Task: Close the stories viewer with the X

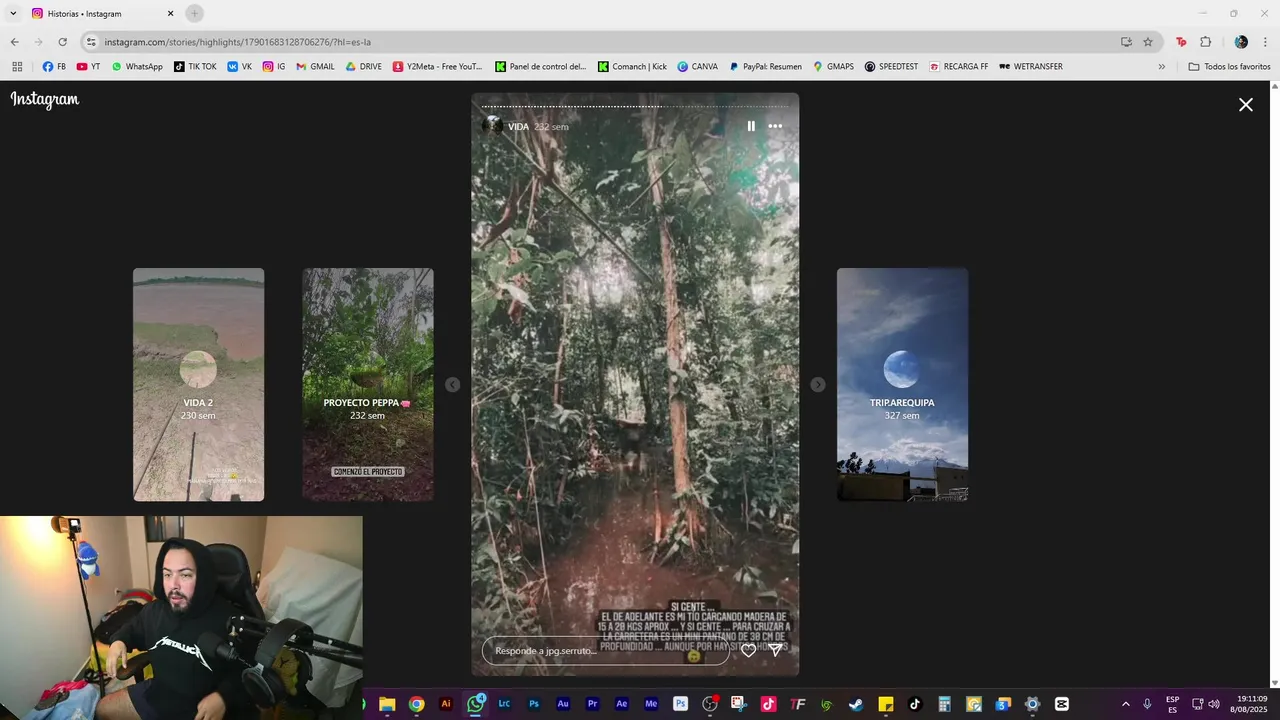Action: (1246, 104)
